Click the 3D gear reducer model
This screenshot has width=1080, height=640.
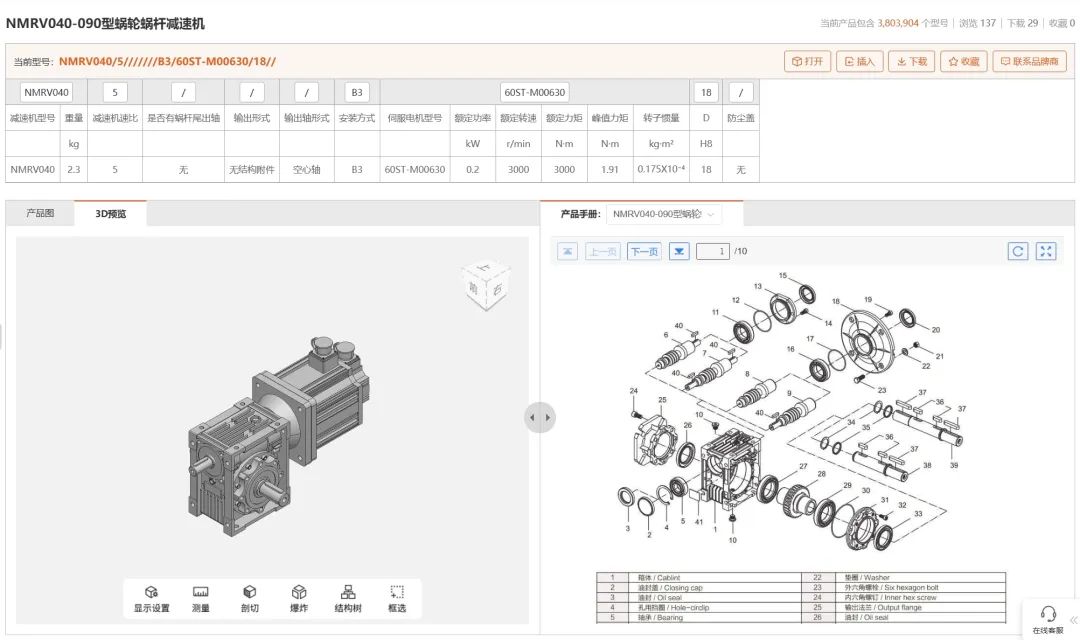(278, 437)
